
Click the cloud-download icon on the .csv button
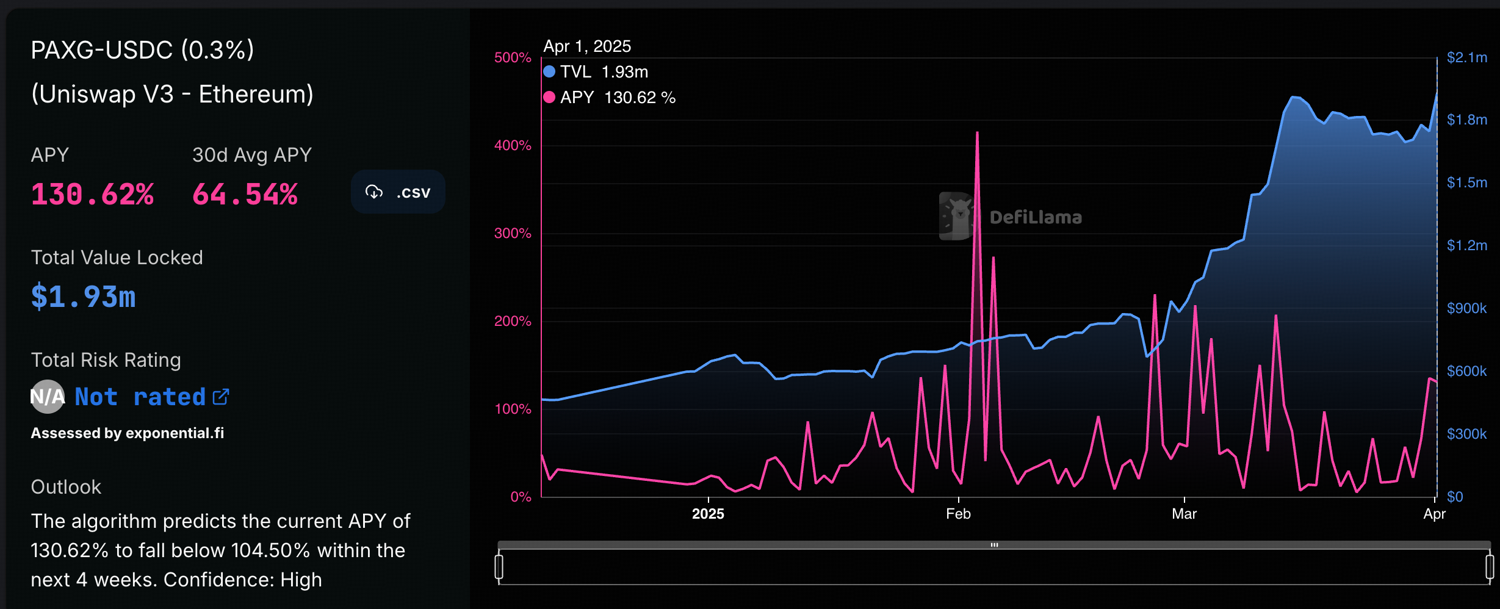[x=374, y=191]
